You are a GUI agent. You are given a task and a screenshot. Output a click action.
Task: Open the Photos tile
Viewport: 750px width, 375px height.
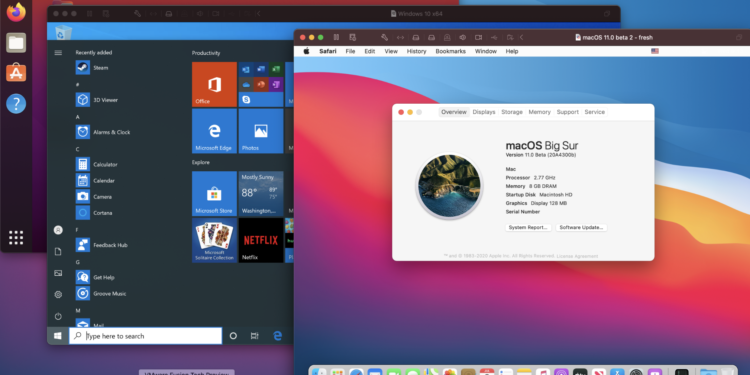click(261, 131)
